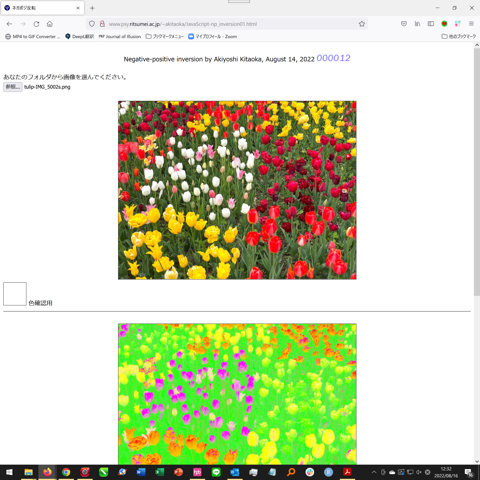Go back to the previous page

(x=9, y=24)
